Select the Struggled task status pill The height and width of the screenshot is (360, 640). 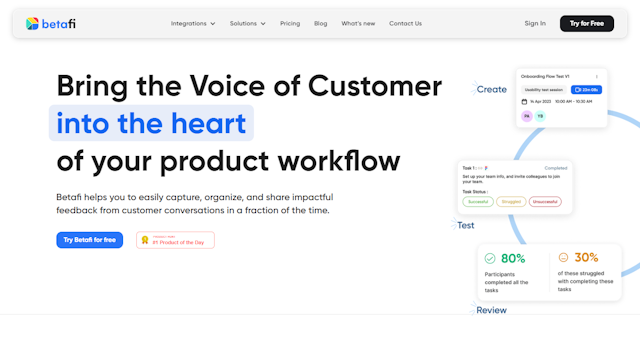click(x=511, y=202)
